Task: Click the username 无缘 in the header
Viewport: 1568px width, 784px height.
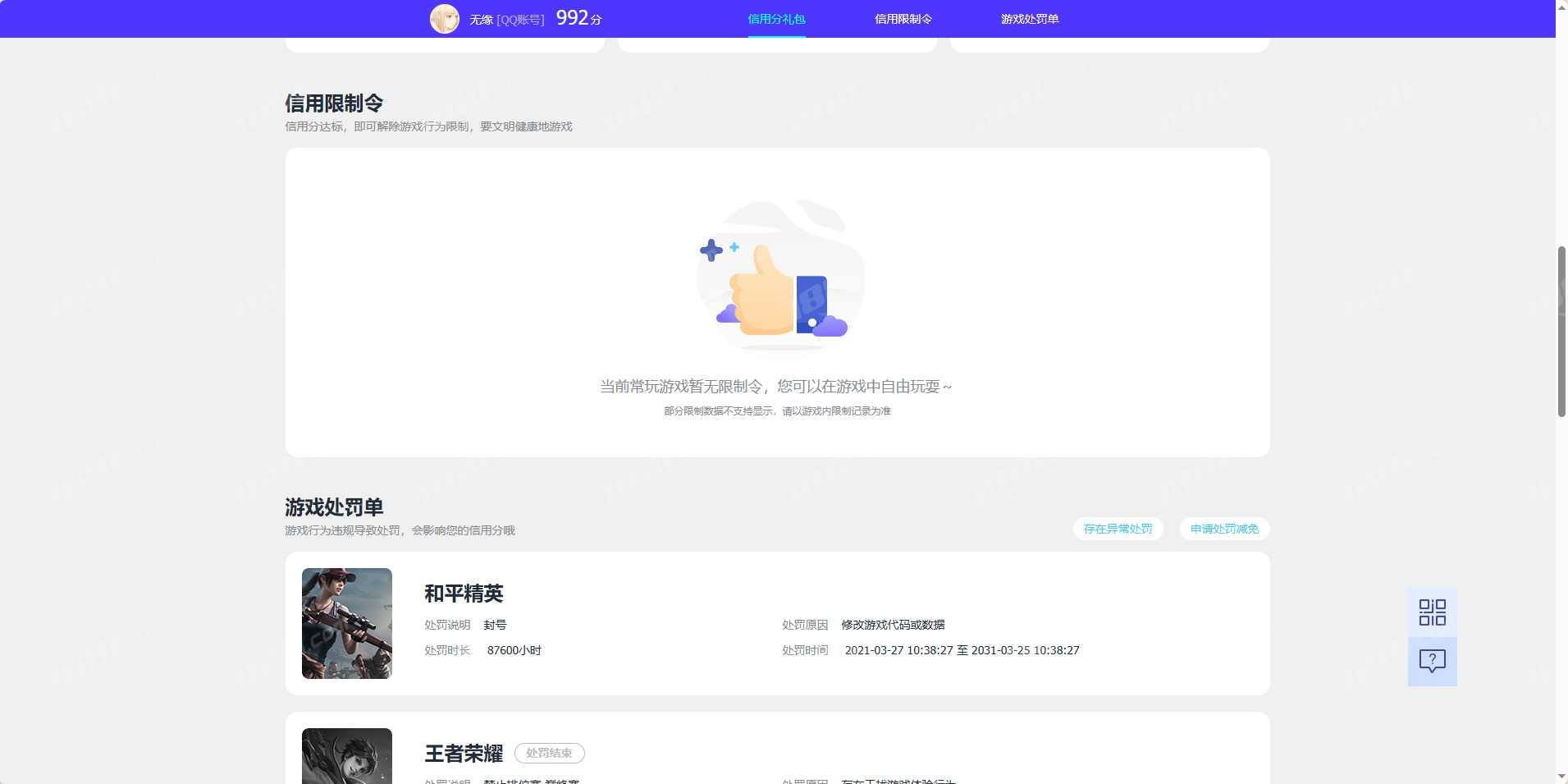Action: (x=481, y=19)
